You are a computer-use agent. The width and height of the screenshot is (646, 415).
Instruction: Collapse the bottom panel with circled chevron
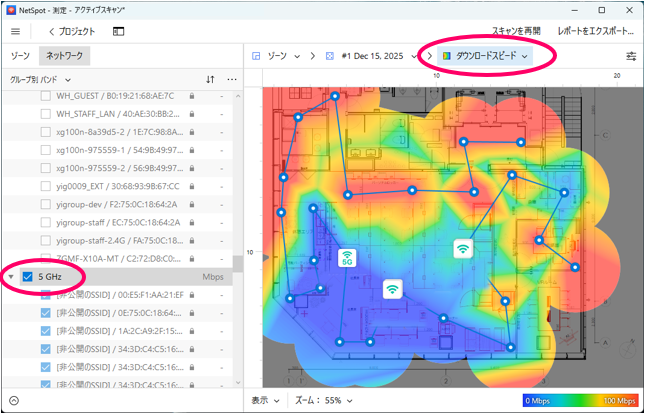coord(14,400)
